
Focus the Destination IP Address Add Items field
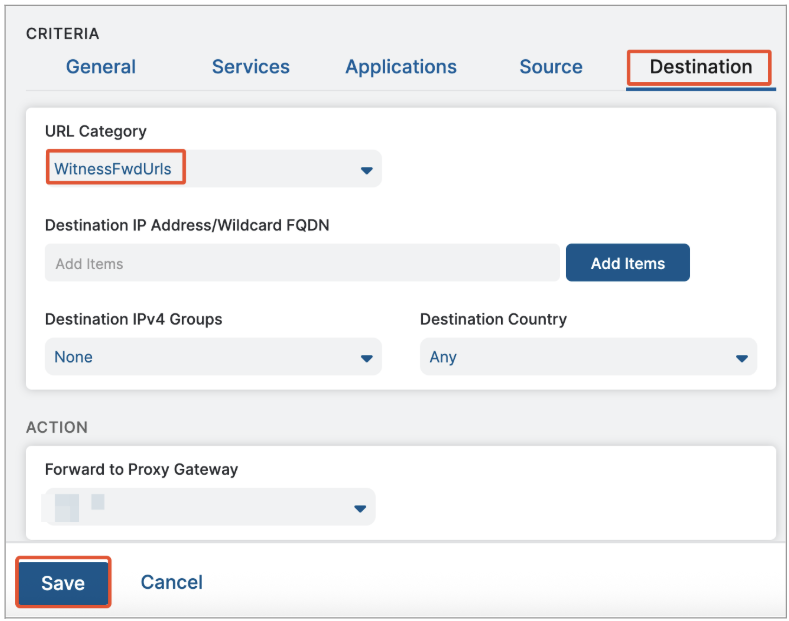[300, 264]
